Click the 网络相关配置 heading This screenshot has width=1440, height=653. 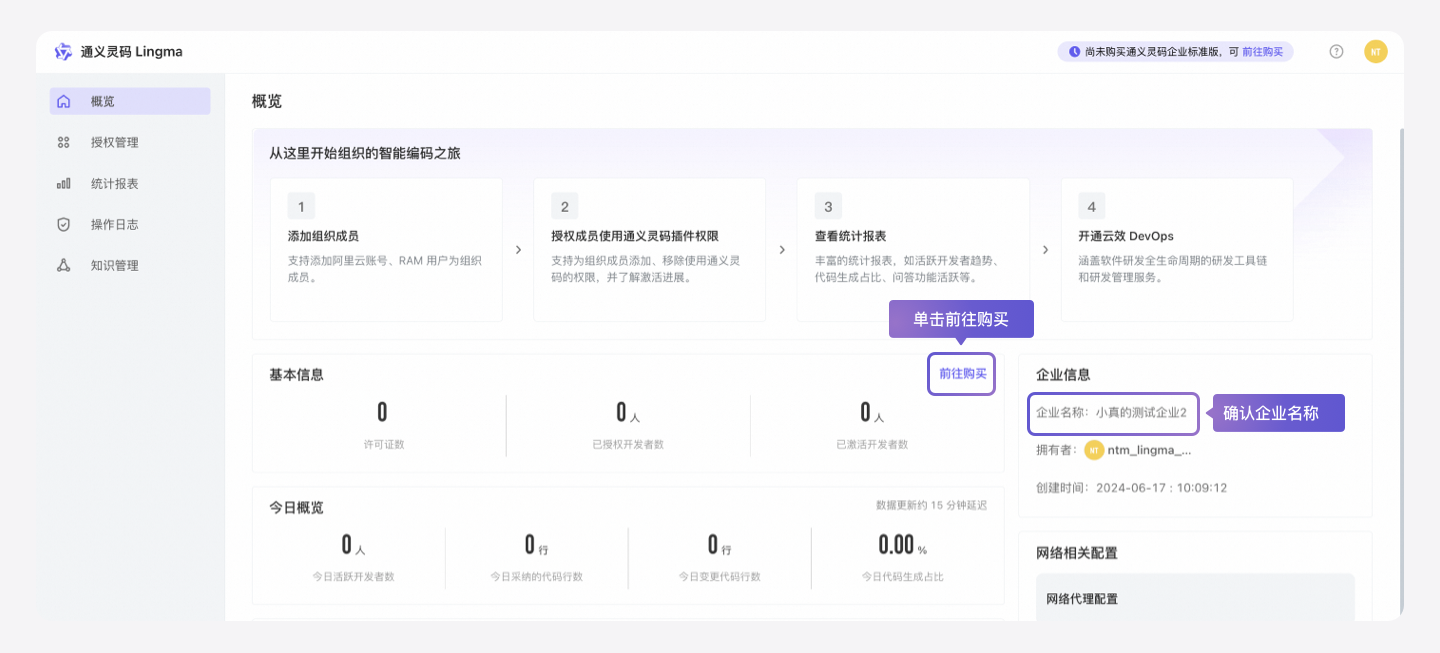pos(1076,553)
